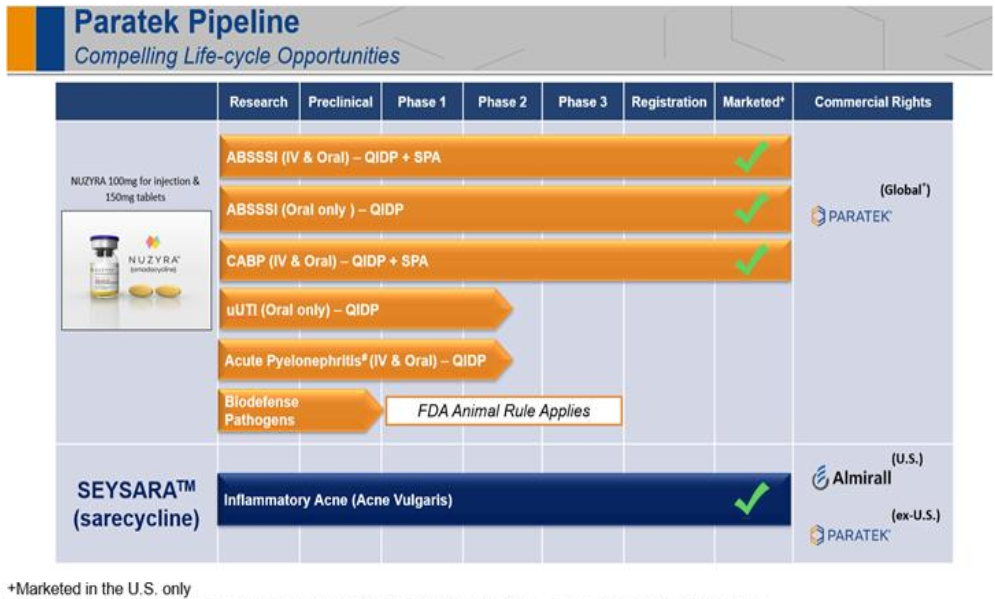Viewport: 995px width, 599px height.
Task: Select the Research column header
Action: click(x=259, y=102)
